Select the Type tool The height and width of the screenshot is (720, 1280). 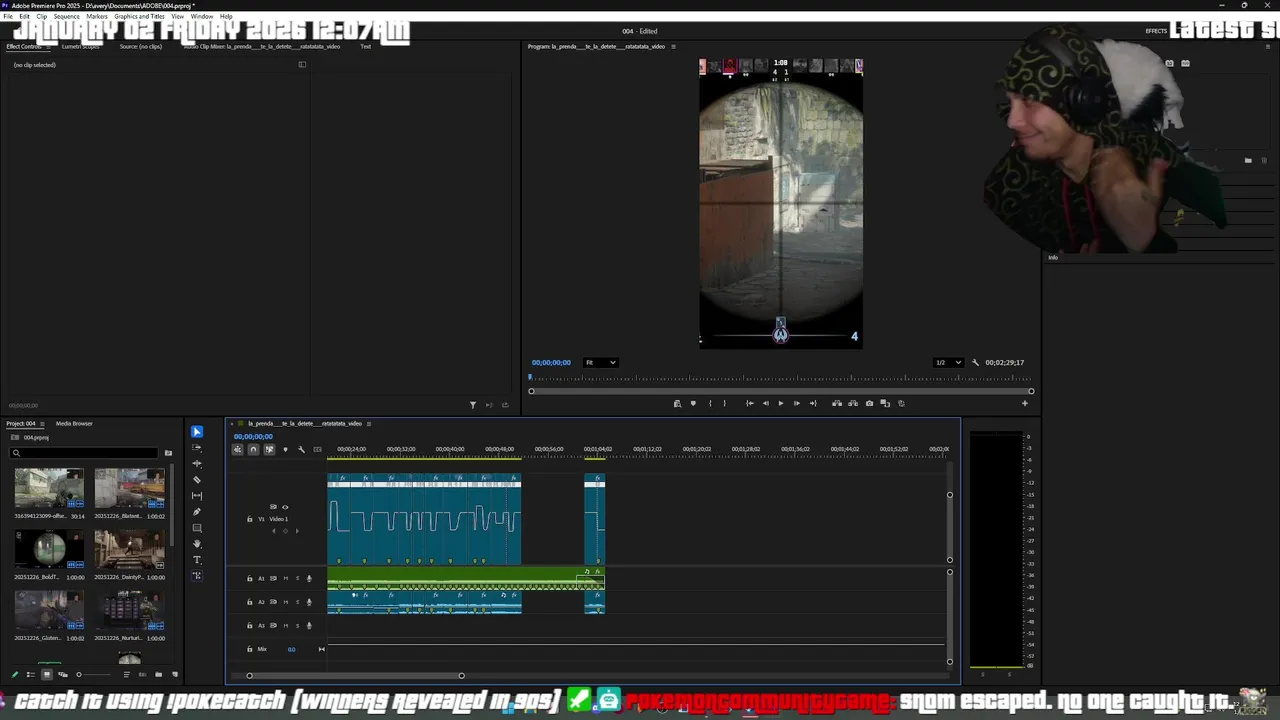point(197,560)
